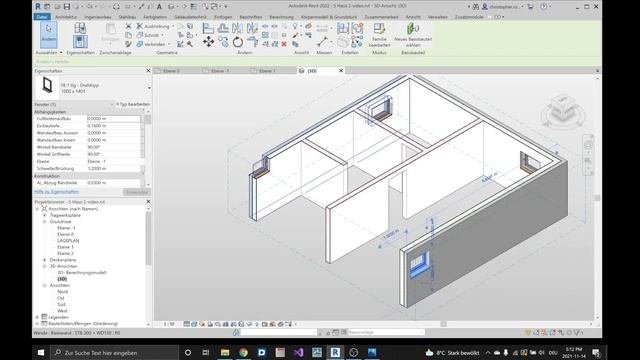Select 3D- Berechnungsmodell view
The width and height of the screenshot is (640, 360).
coord(82,273)
